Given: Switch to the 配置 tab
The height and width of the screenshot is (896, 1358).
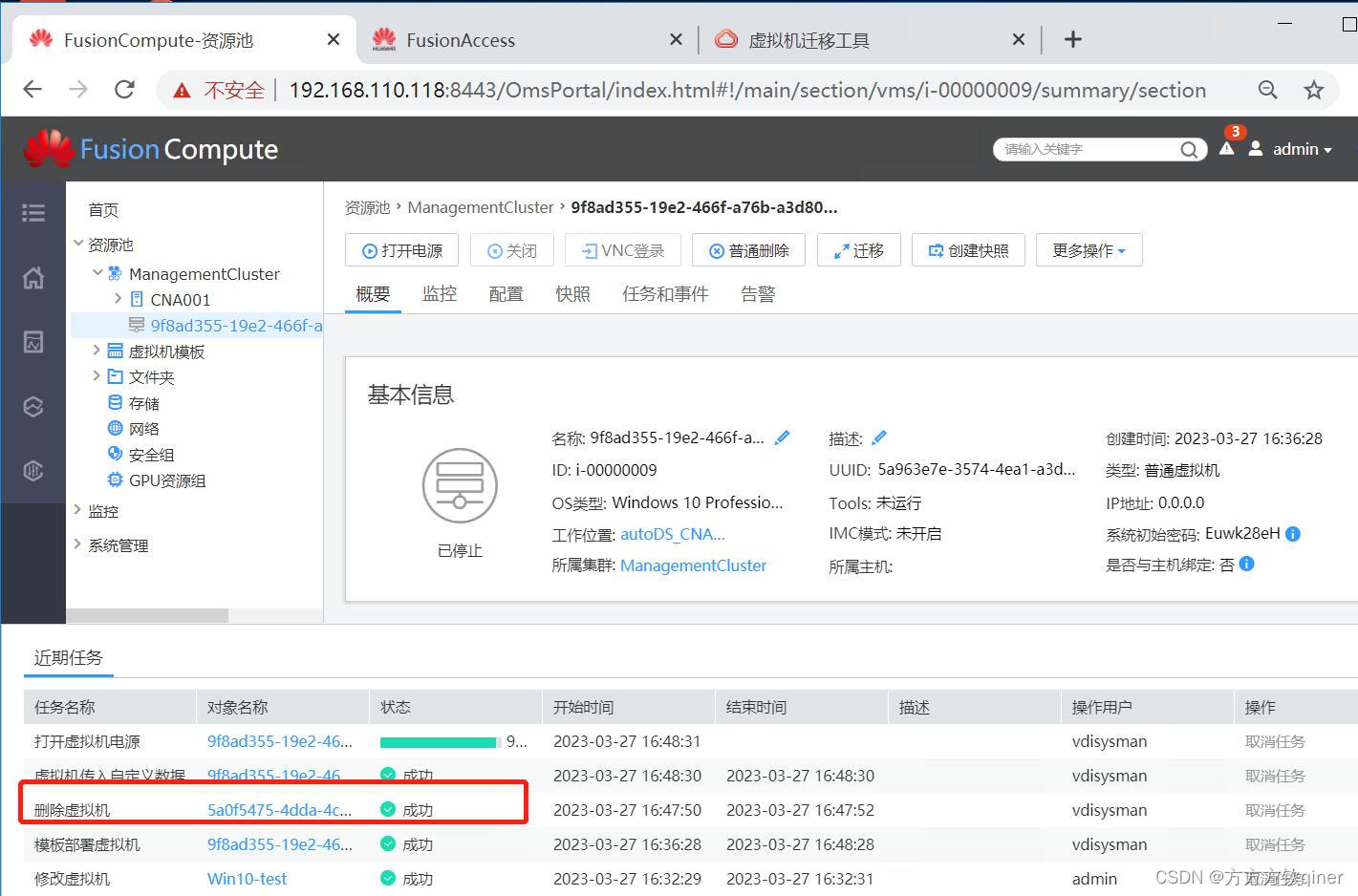Looking at the screenshot, I should click(x=506, y=294).
